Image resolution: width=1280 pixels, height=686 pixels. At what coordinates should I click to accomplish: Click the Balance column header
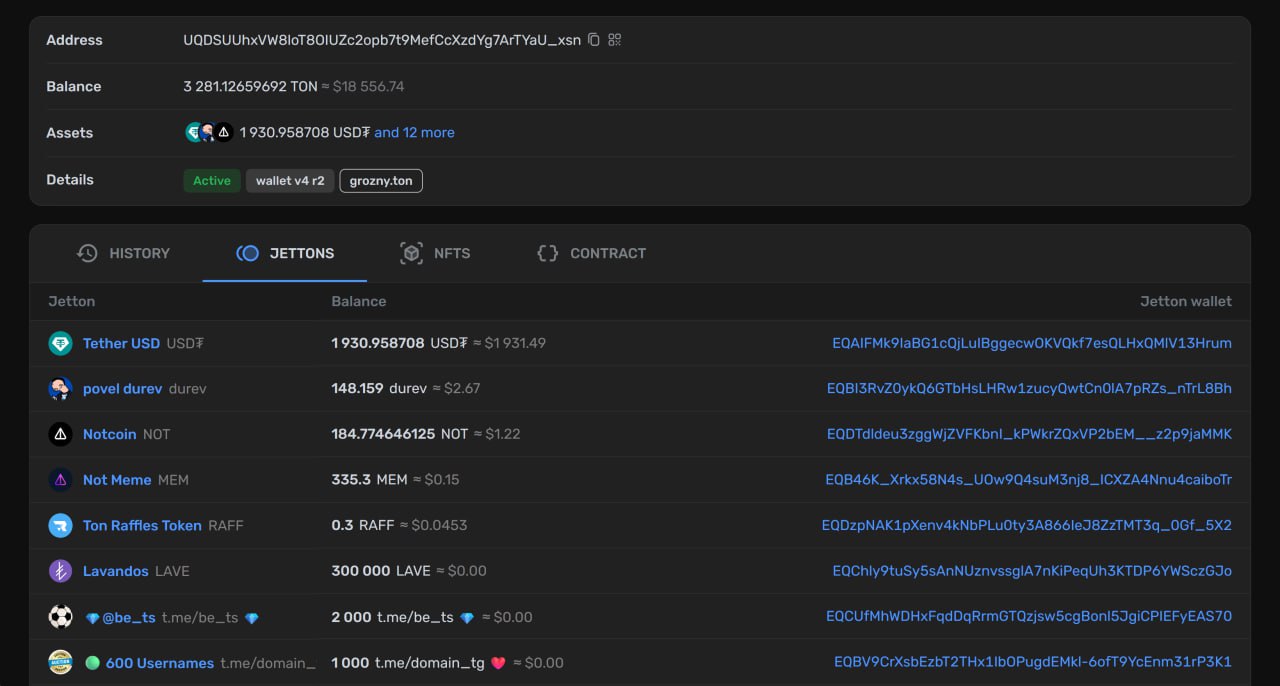tap(359, 301)
